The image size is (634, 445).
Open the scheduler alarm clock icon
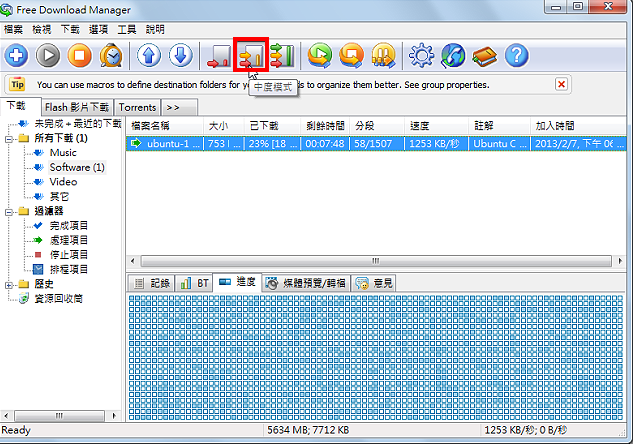[111, 55]
